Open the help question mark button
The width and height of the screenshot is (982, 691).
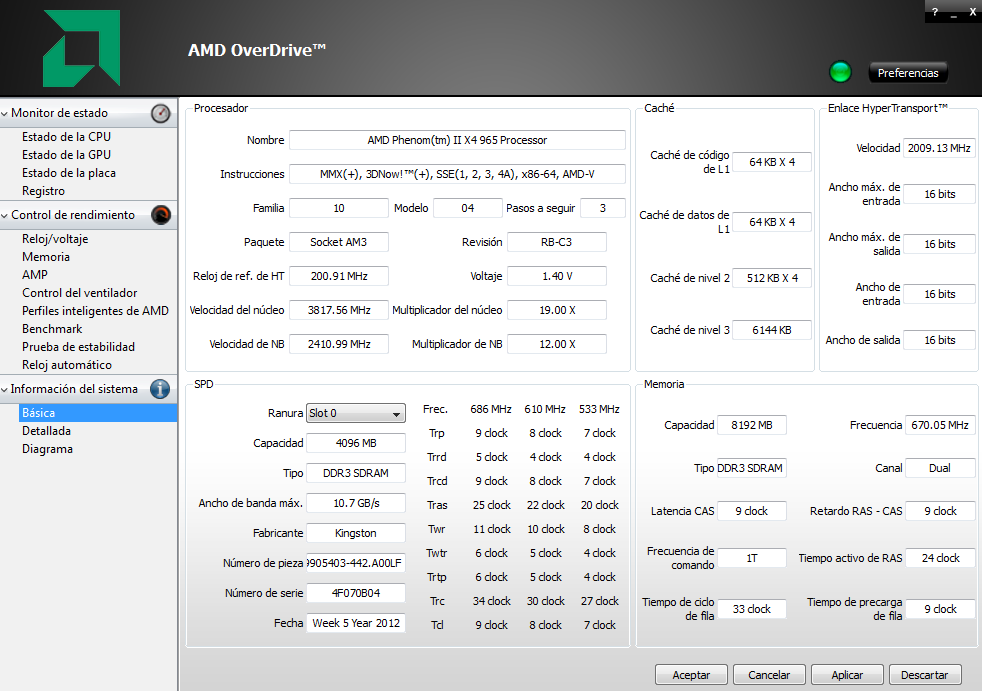pyautogui.click(x=935, y=12)
